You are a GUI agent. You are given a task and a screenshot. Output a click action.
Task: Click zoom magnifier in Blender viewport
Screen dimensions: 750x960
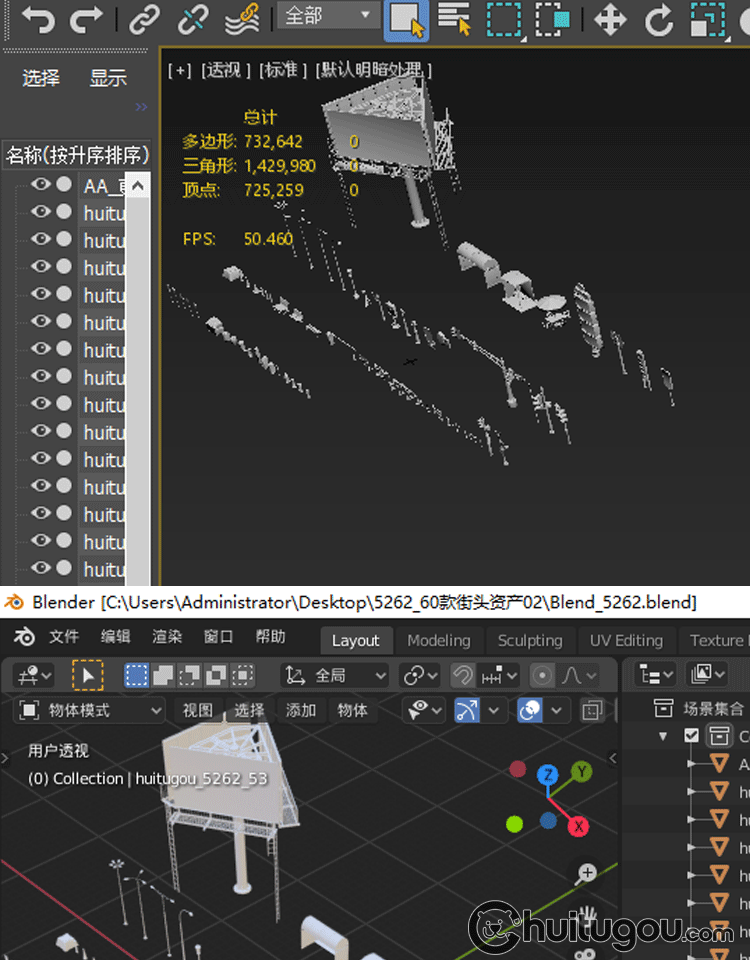point(587,873)
